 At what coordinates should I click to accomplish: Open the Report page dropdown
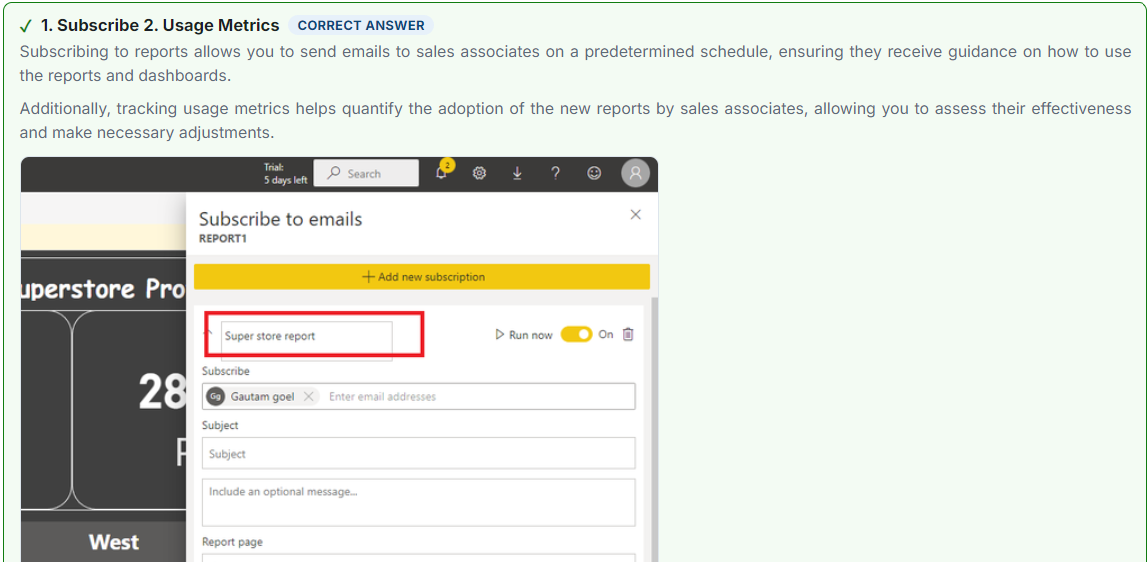(x=418, y=558)
